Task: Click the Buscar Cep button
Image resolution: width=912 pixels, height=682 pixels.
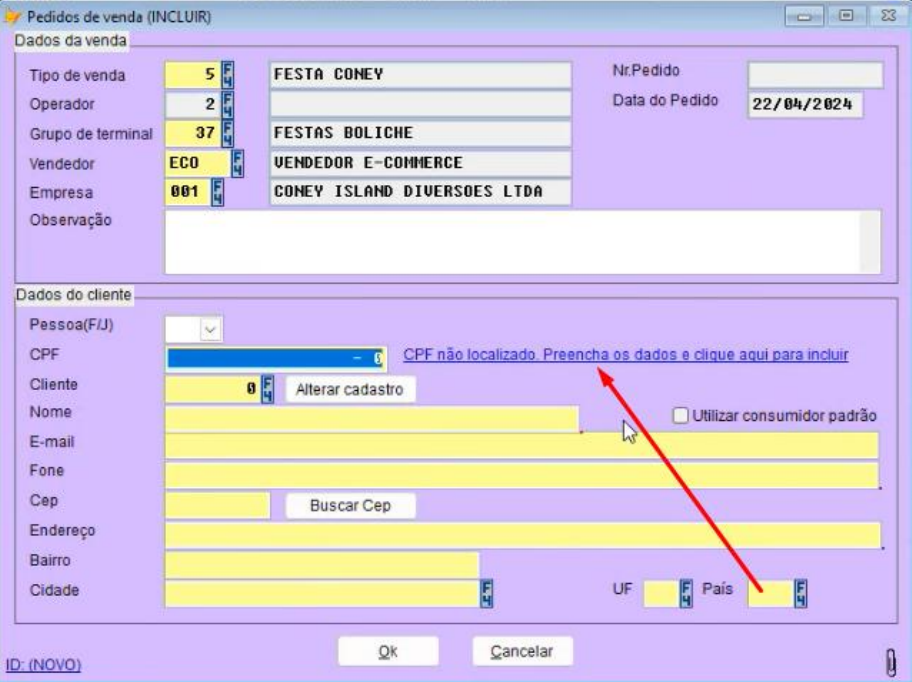Action: point(350,506)
